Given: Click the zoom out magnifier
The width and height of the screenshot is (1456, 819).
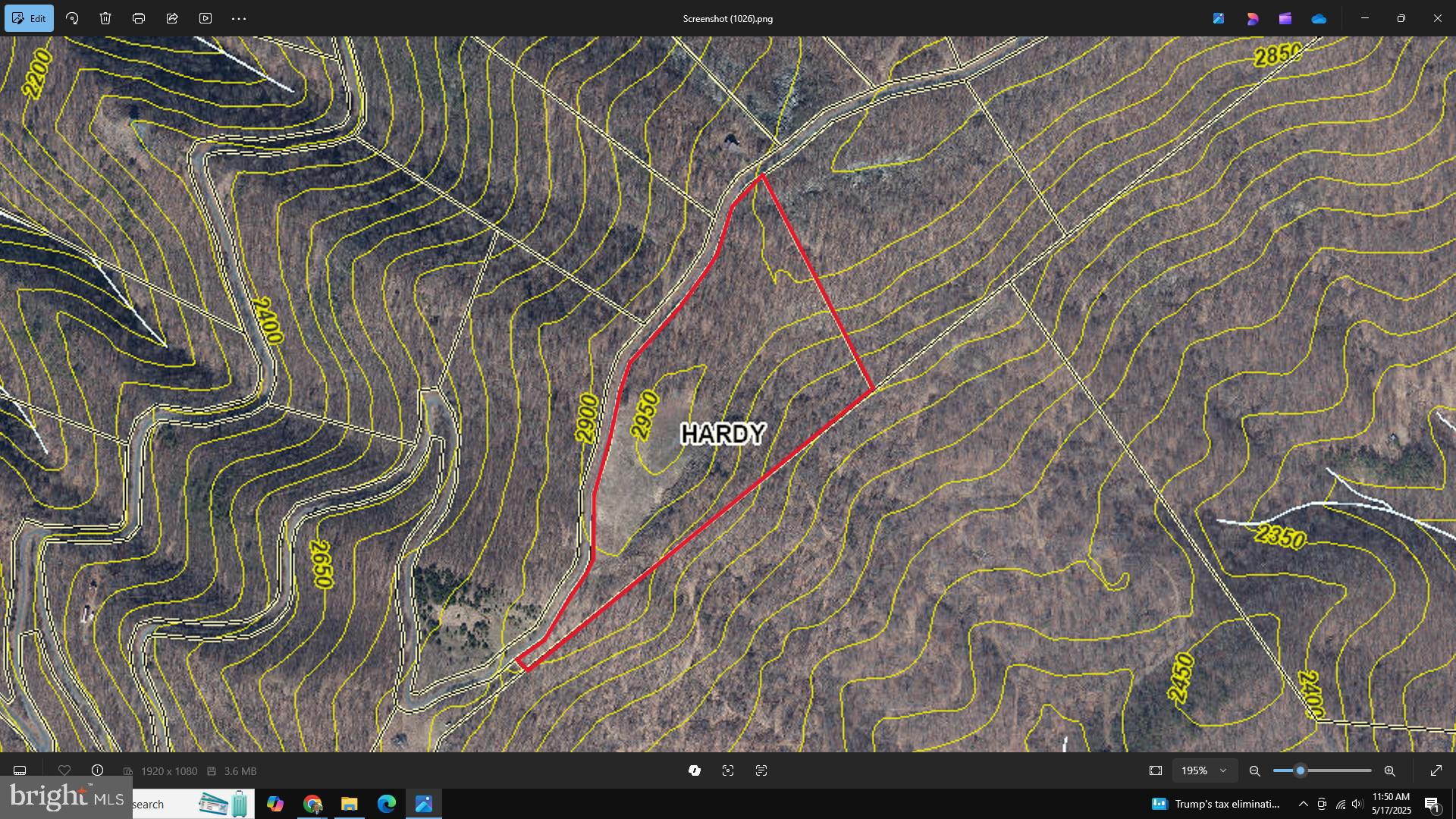Looking at the screenshot, I should coord(1254,770).
